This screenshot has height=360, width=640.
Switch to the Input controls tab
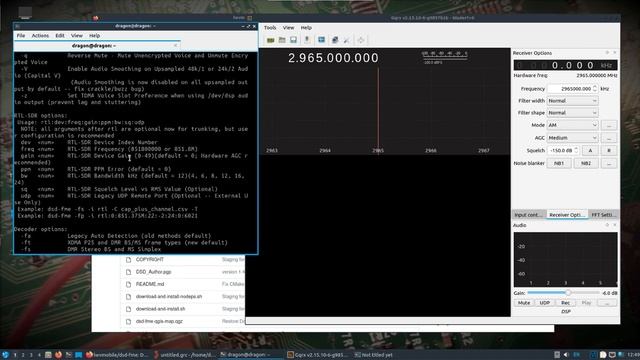pyautogui.click(x=528, y=215)
